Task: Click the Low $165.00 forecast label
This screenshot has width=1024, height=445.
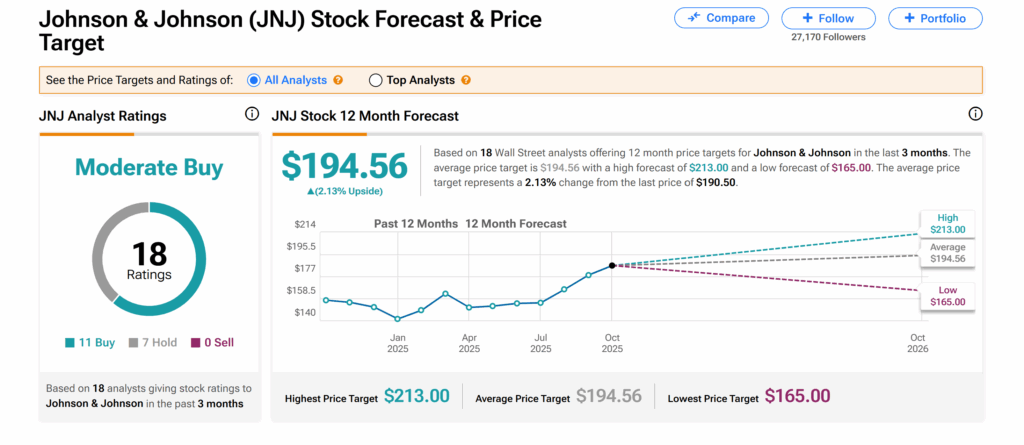Action: (946, 294)
